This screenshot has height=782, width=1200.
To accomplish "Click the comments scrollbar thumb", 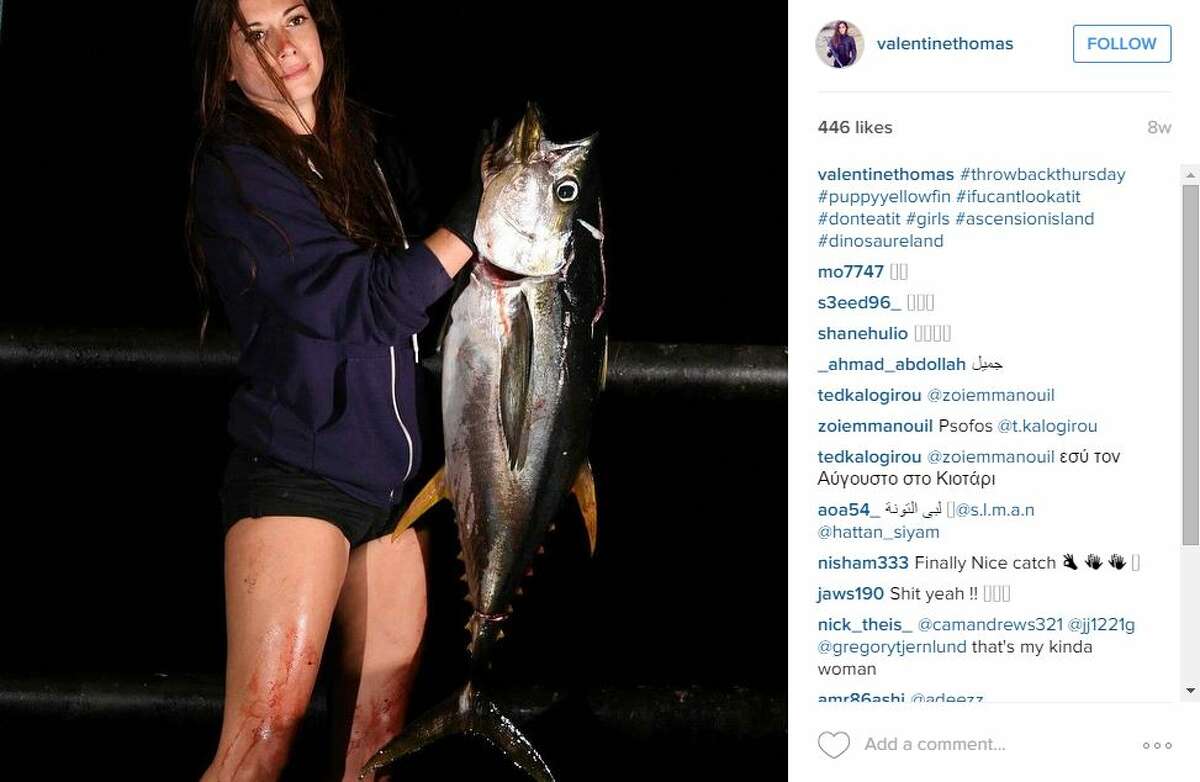I will point(1190,365).
